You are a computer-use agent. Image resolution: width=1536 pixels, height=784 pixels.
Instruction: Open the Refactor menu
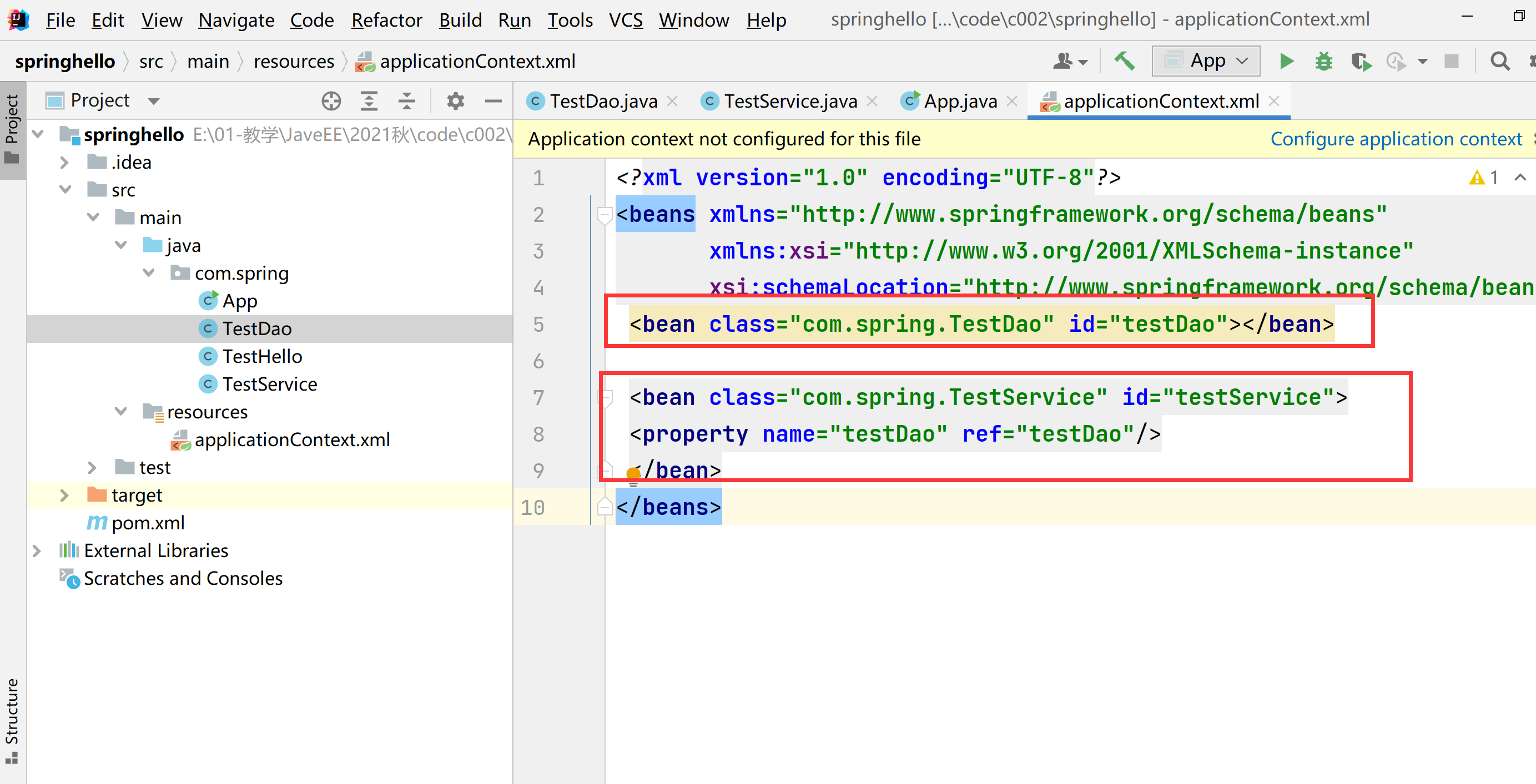tap(386, 21)
